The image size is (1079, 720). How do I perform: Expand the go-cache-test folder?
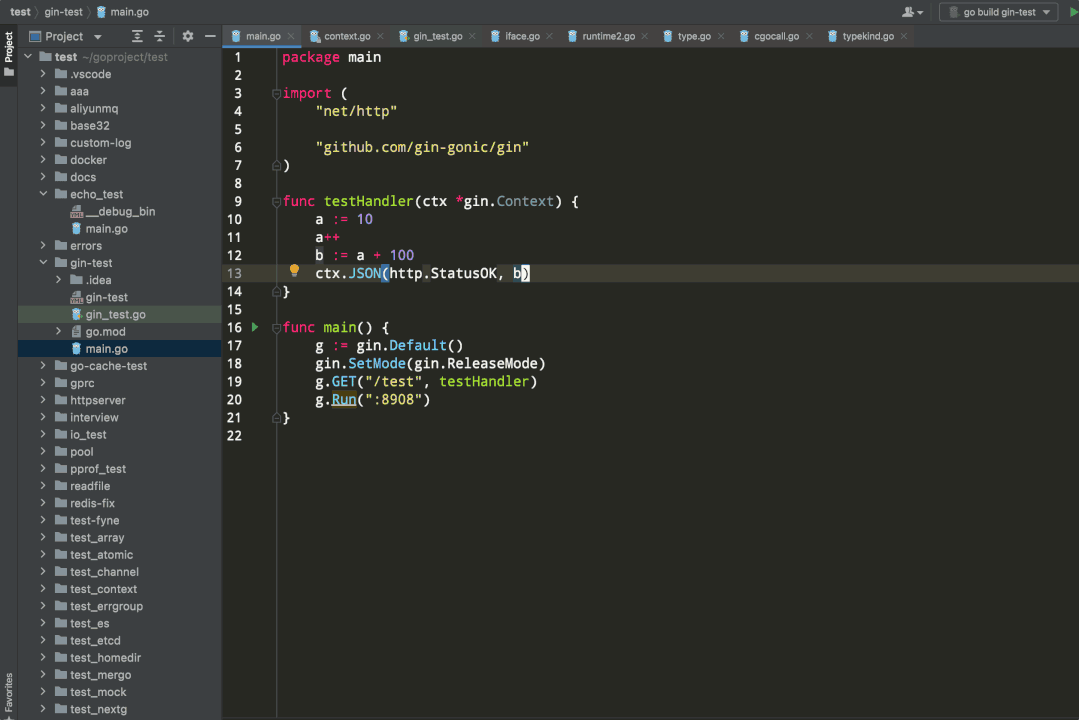point(44,366)
